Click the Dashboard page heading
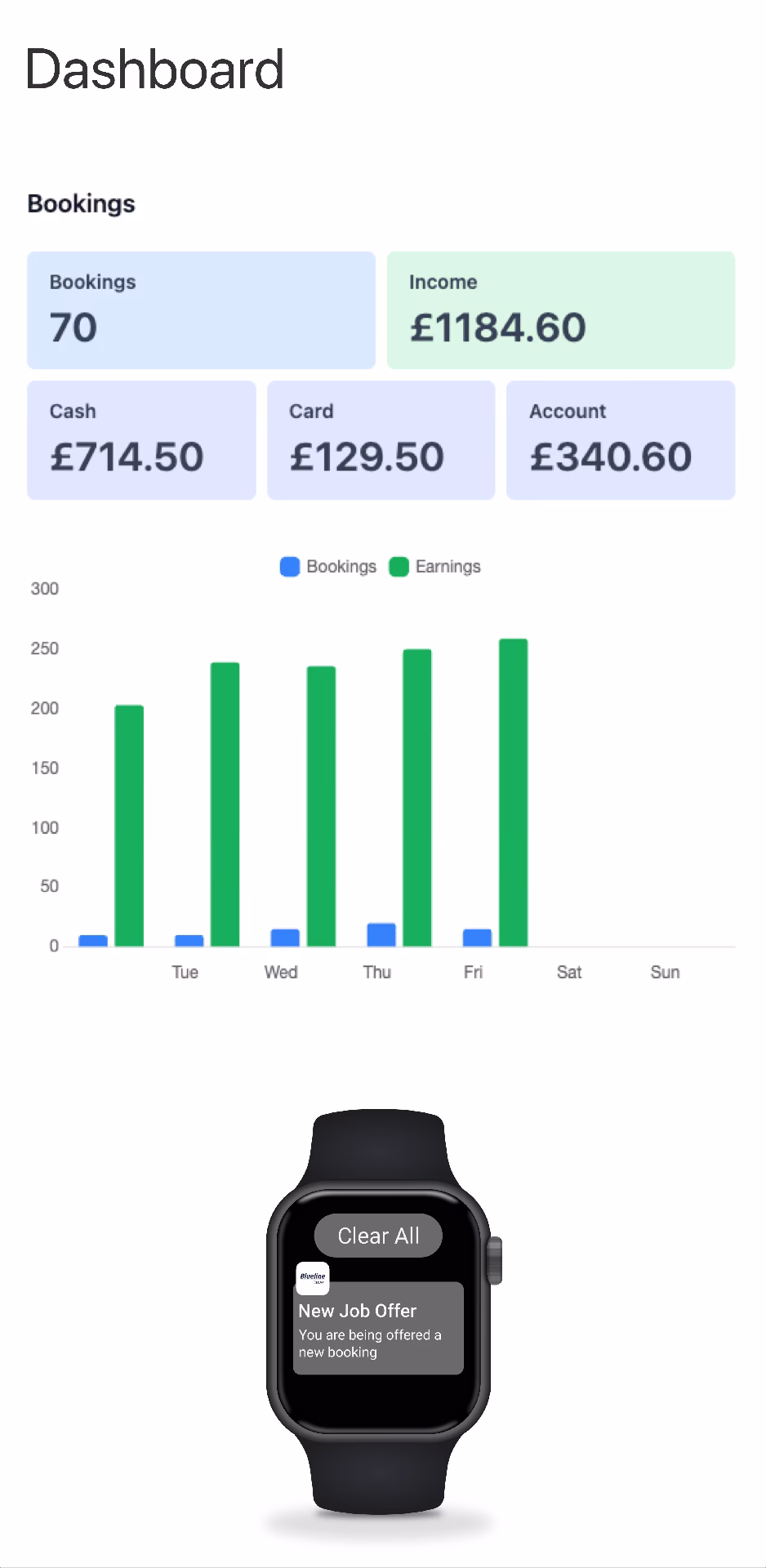Viewport: 766px width, 1568px height. pyautogui.click(x=155, y=69)
